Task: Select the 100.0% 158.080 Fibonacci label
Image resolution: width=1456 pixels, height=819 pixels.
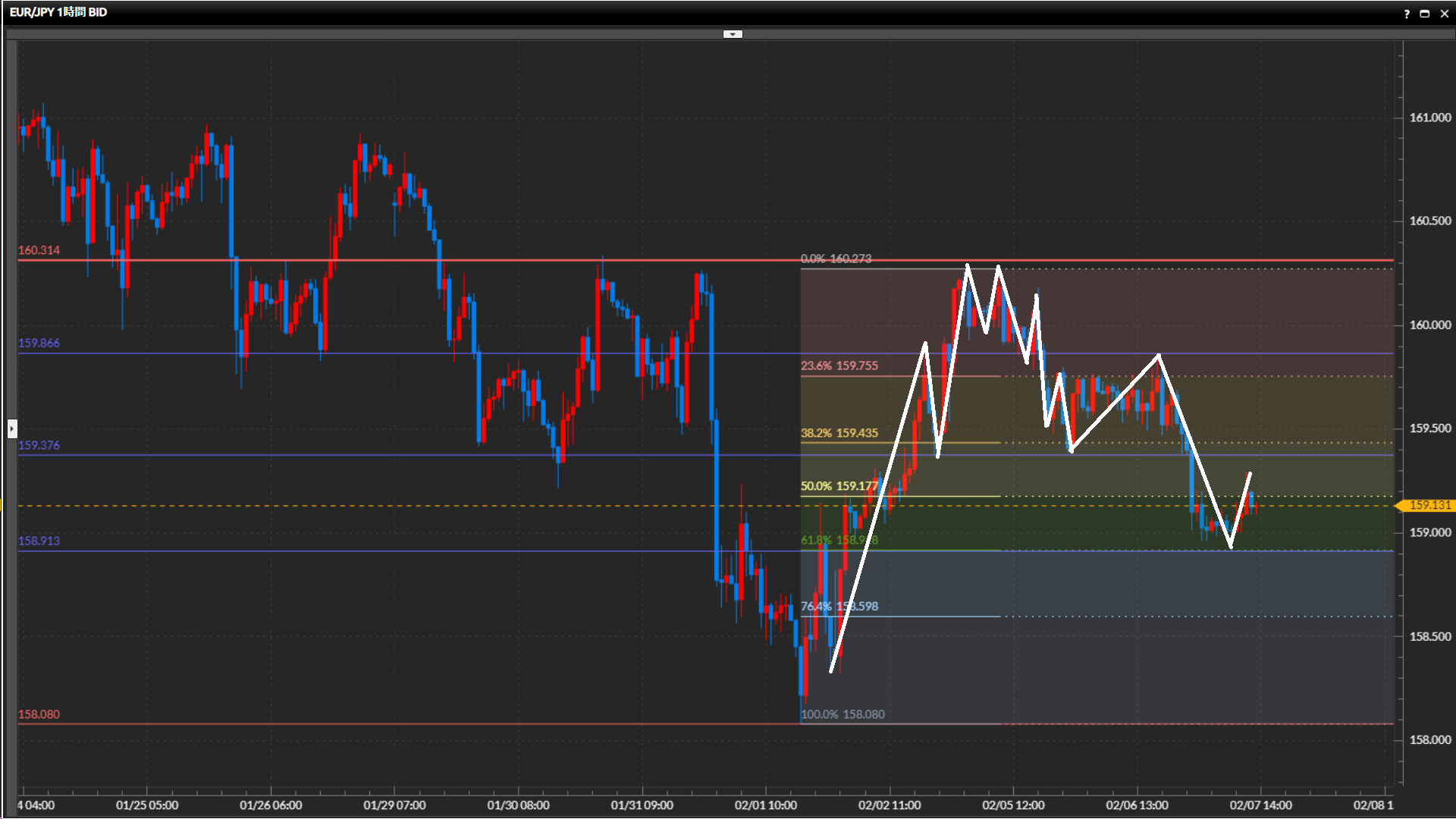Action: [842, 714]
